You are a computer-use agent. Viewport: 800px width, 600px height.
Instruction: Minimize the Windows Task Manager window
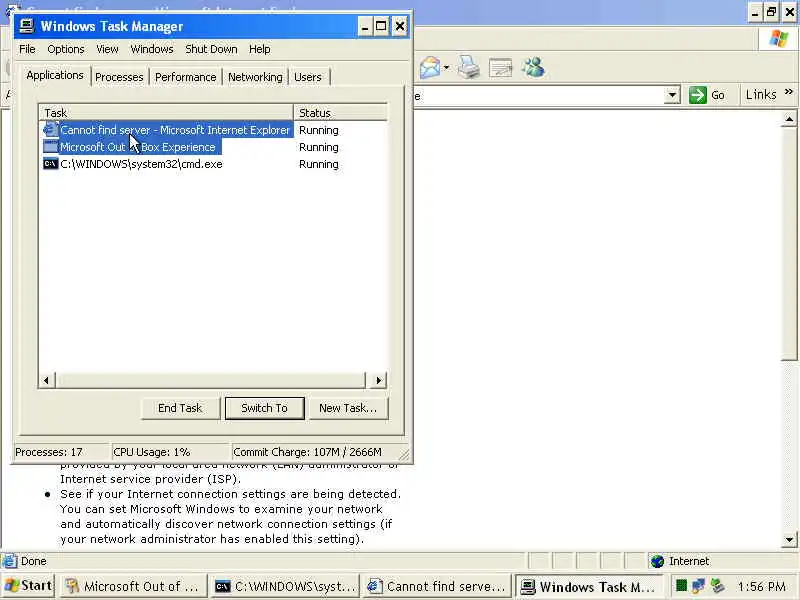coord(364,27)
